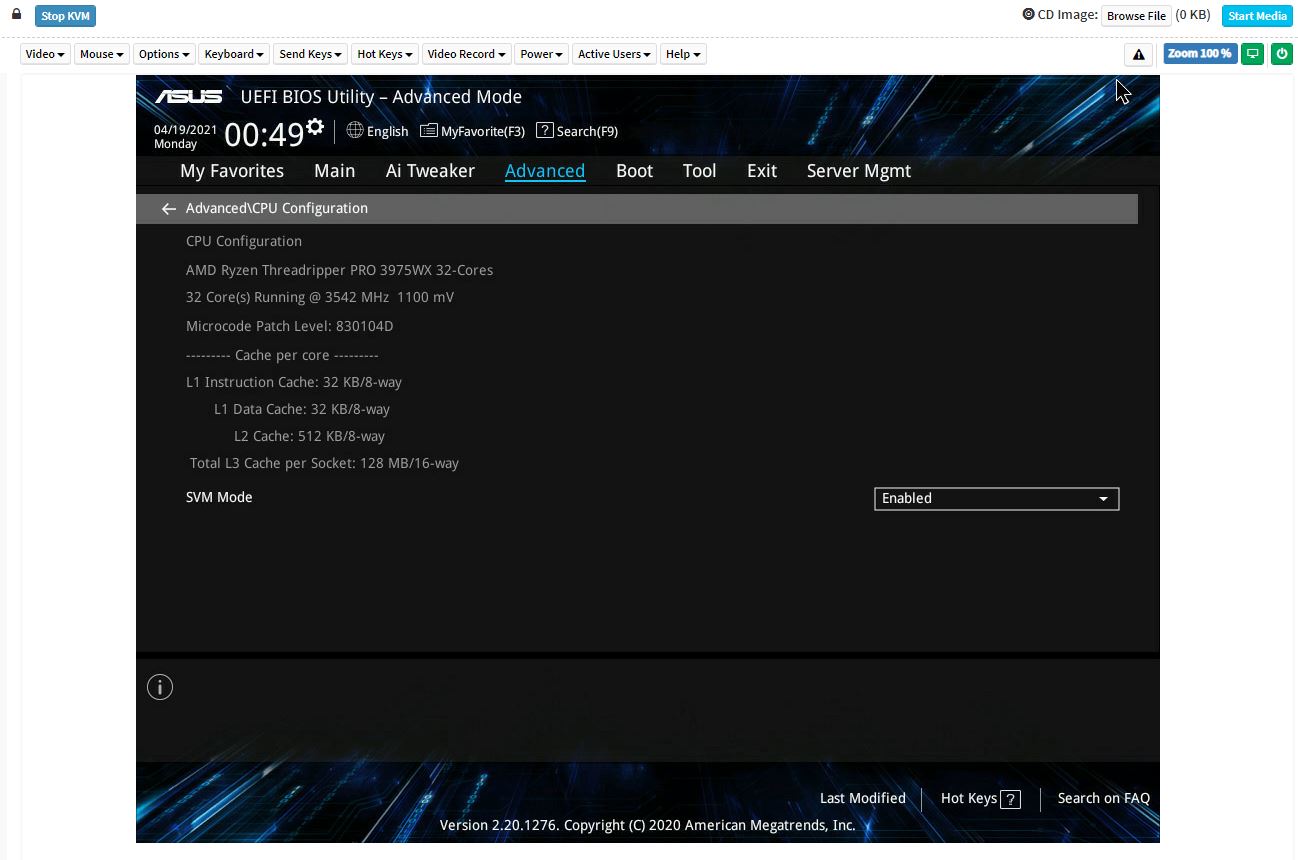Click the Version 2.20.1276 copyright text
This screenshot has height=860, width=1298.
648,825
